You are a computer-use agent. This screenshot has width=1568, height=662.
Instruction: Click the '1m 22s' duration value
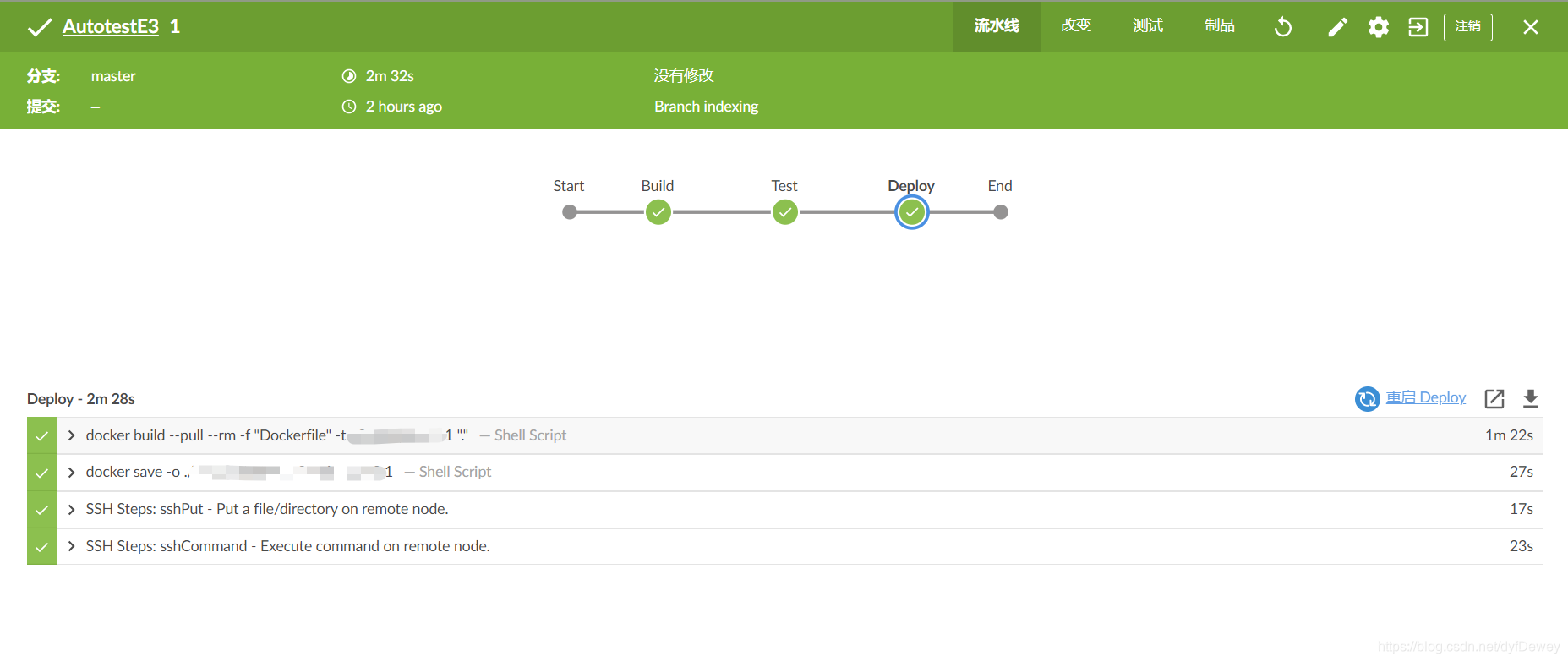coord(1509,435)
